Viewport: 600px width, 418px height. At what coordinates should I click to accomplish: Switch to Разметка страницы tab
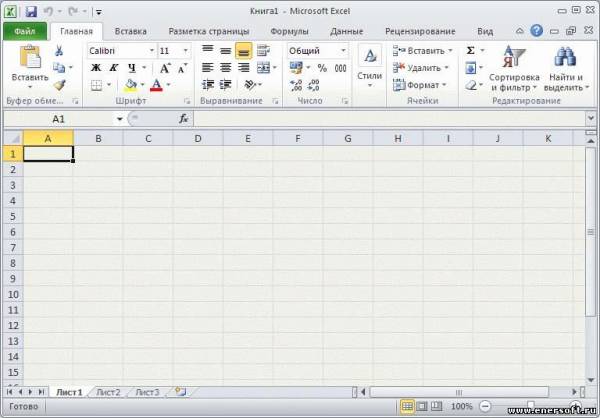coord(209,31)
